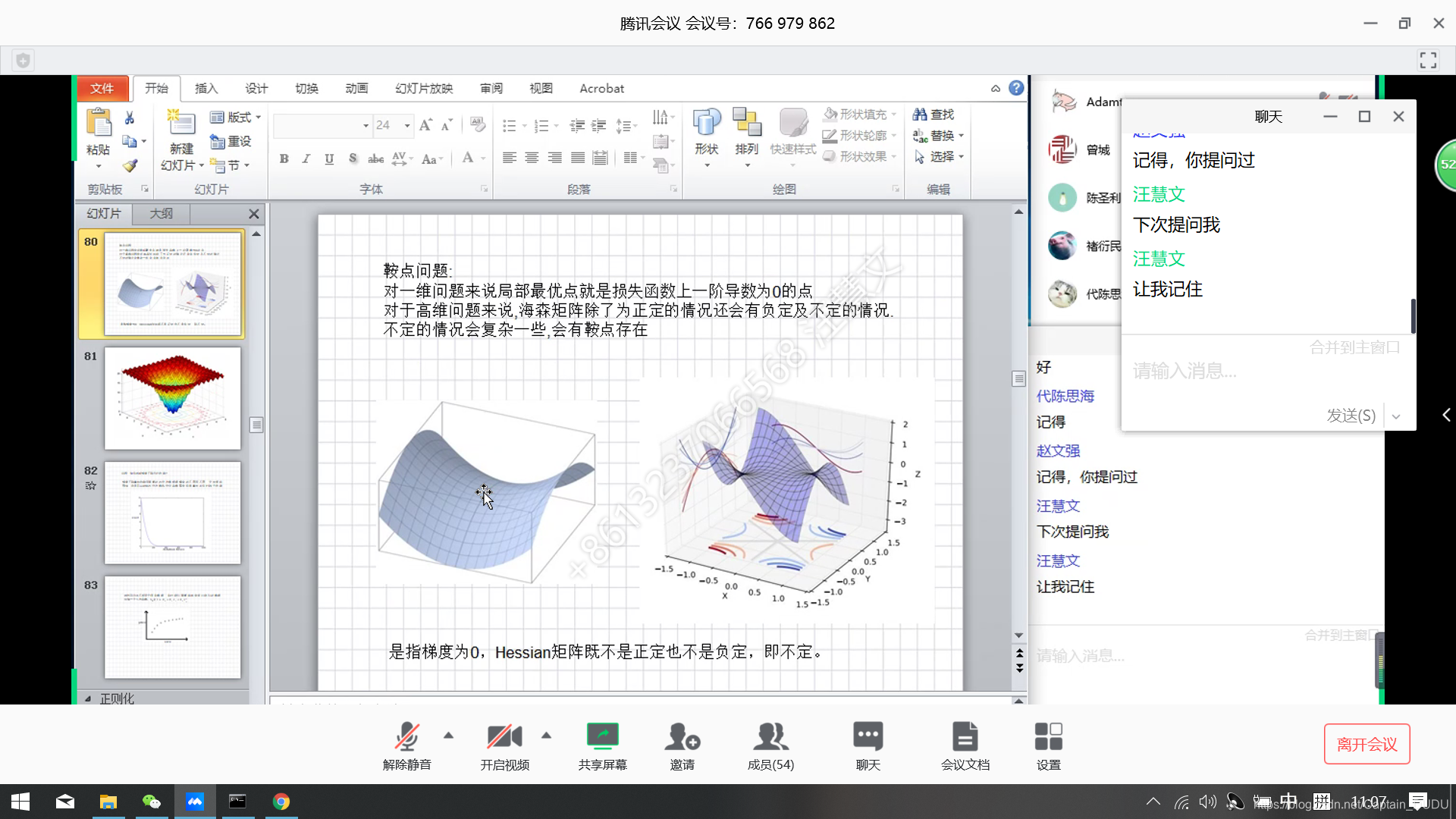Screen dimensions: 1456x819
Task: Click Send (发送) in chat window
Action: (x=1351, y=416)
